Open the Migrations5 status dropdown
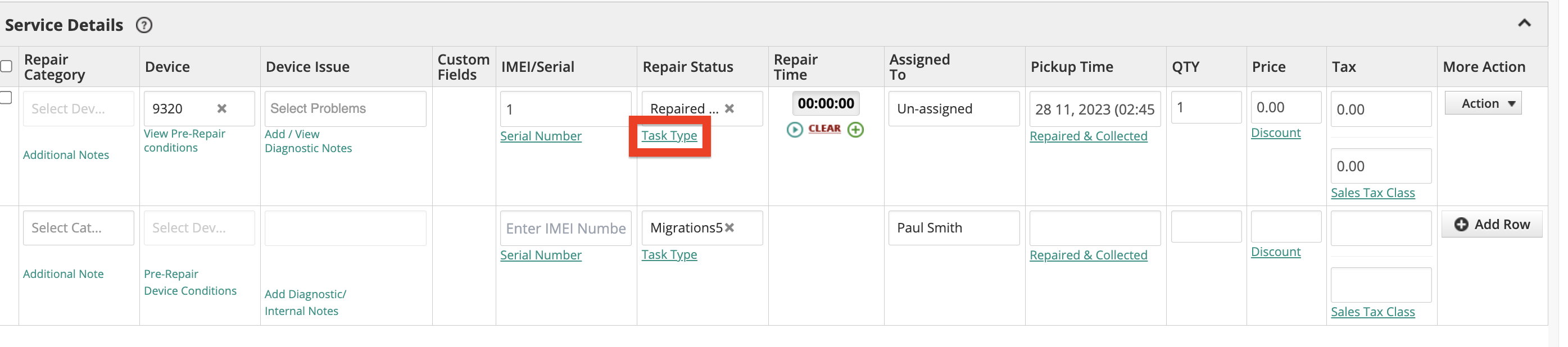 [x=702, y=228]
